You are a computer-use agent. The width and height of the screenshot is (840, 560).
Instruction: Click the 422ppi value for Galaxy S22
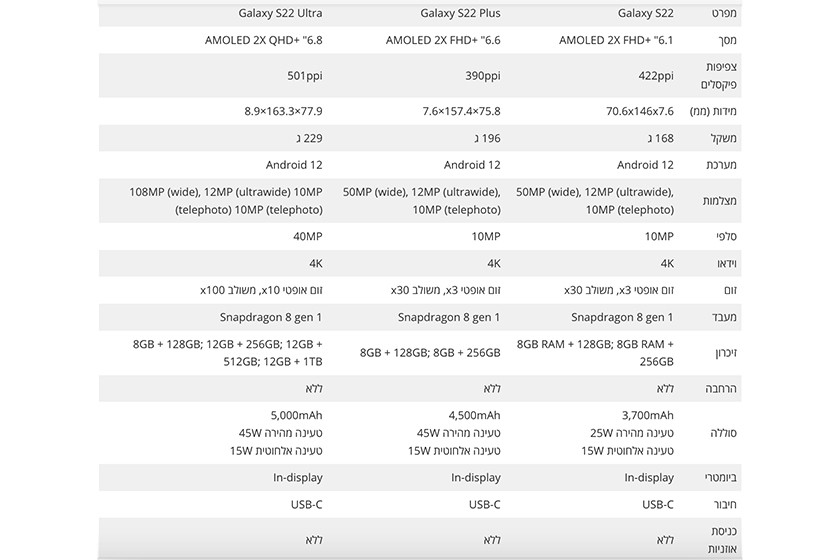pos(656,76)
